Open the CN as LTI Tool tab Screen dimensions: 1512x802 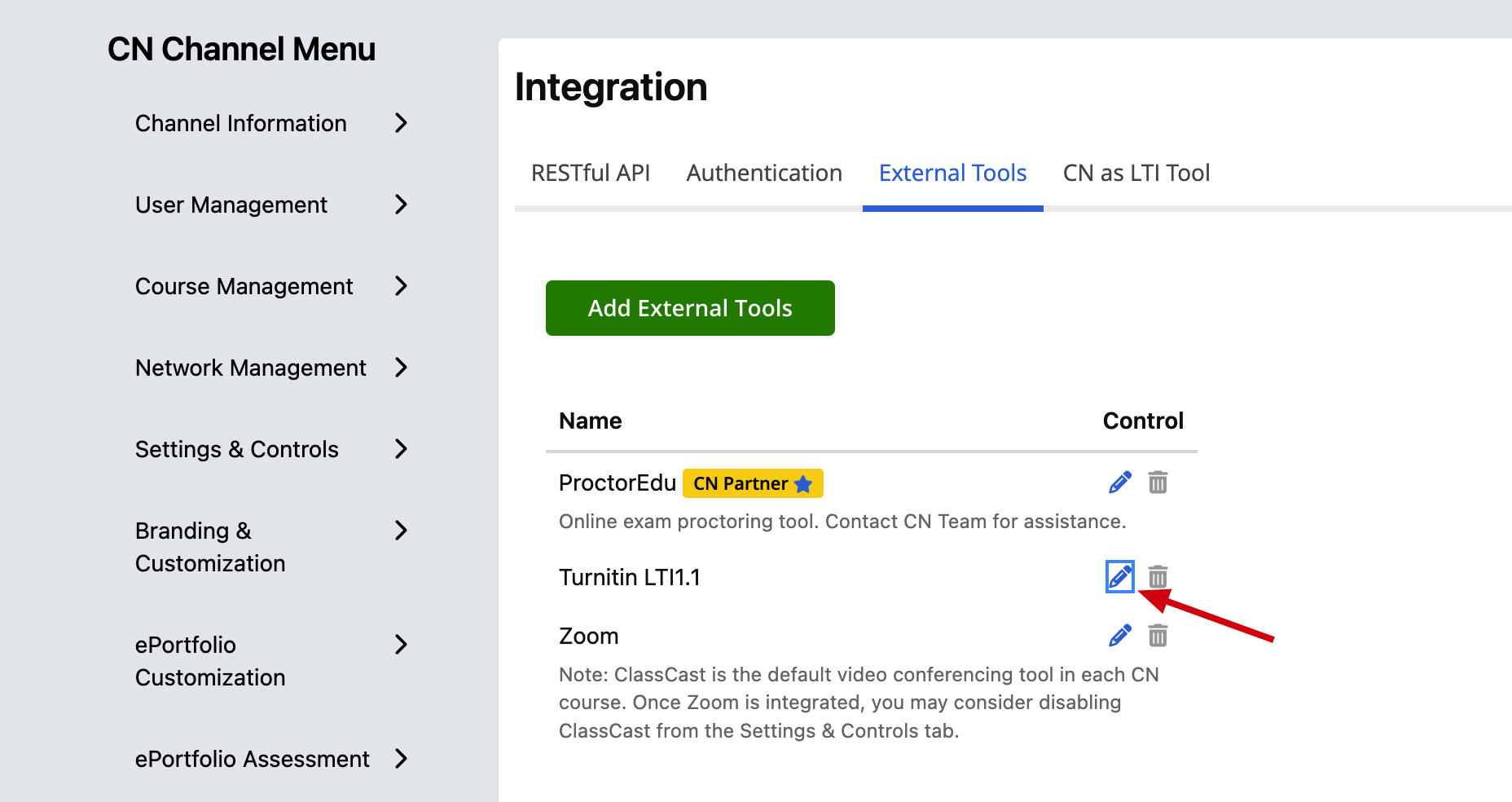point(1136,173)
